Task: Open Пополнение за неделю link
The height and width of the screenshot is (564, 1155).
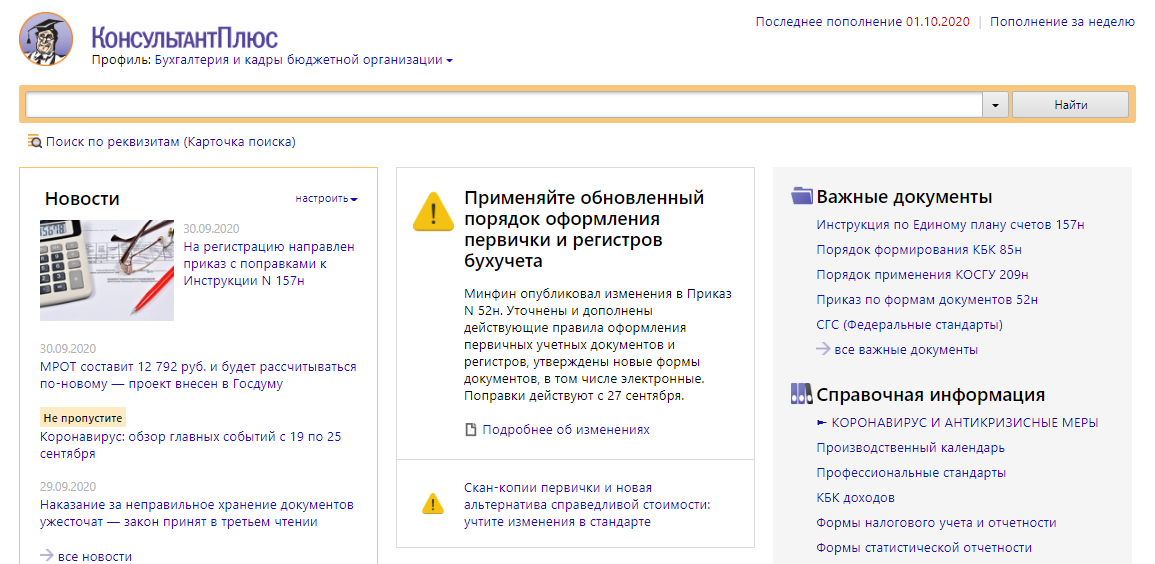Action: pyautogui.click(x=1062, y=22)
